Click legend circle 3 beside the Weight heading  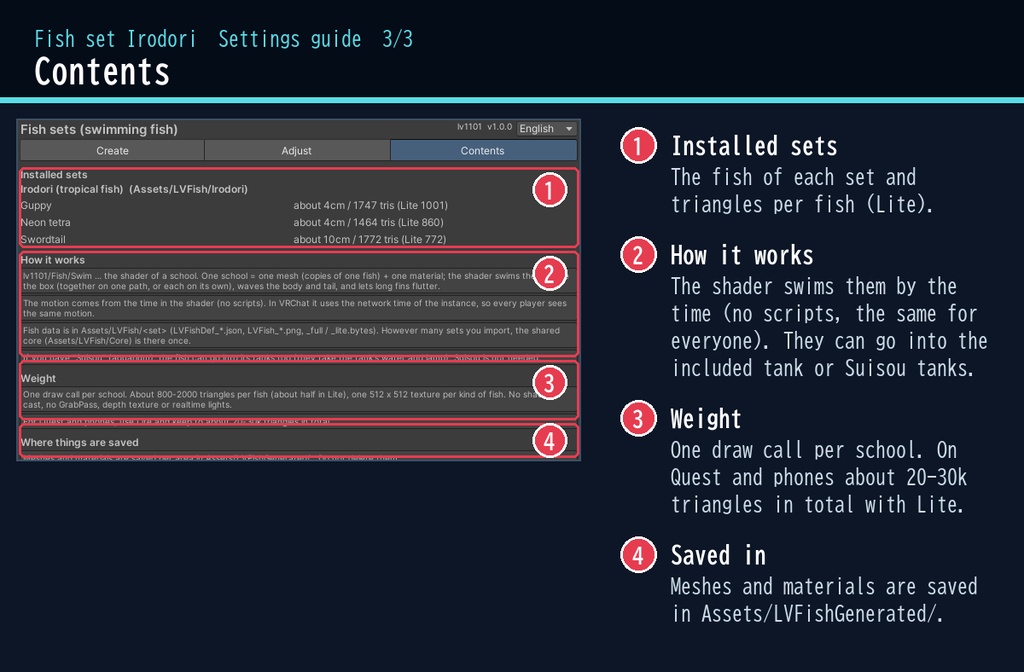638,419
